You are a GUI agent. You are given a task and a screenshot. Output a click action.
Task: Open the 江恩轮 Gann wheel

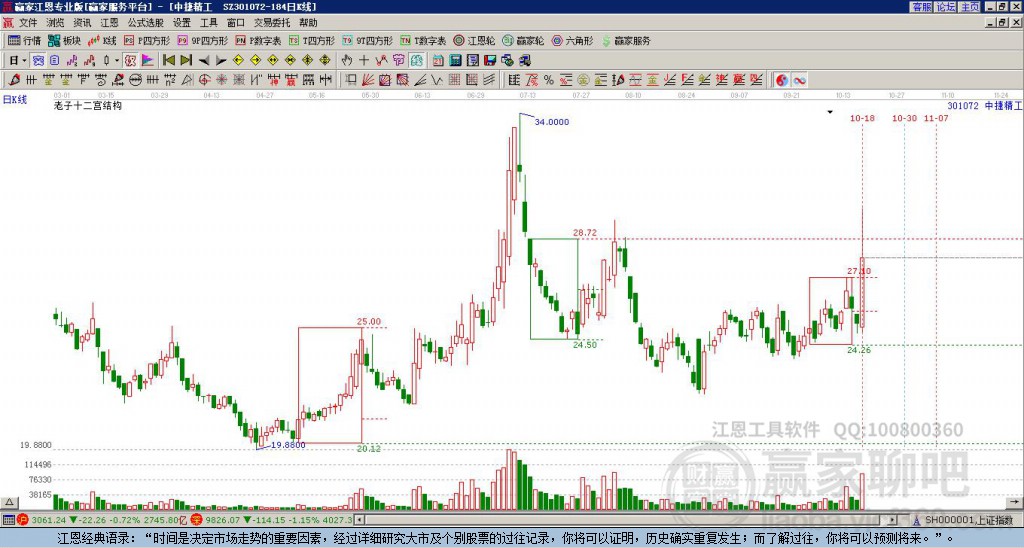coord(474,40)
